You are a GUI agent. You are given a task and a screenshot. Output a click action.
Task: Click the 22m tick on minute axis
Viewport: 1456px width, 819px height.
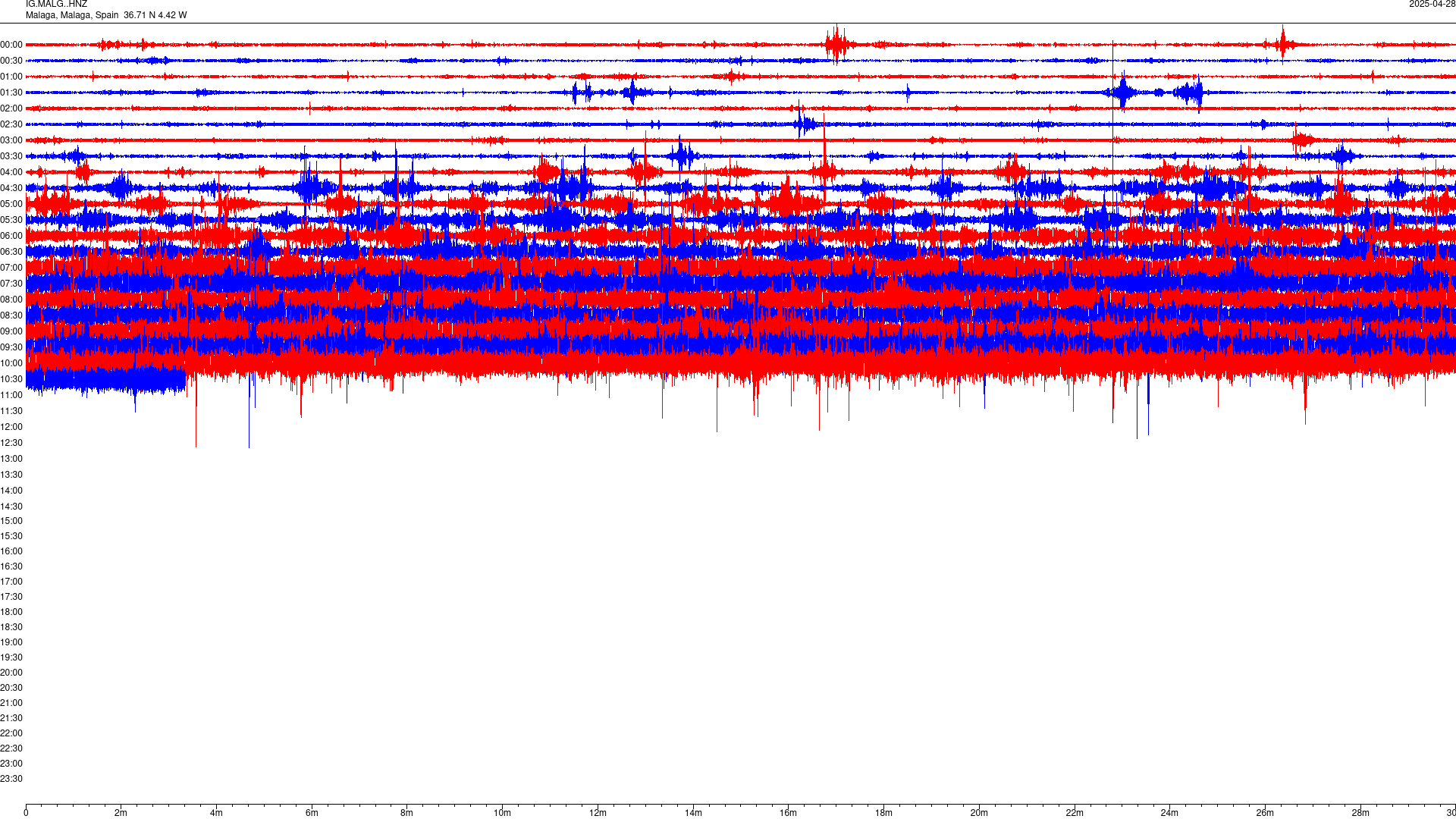(x=1075, y=813)
